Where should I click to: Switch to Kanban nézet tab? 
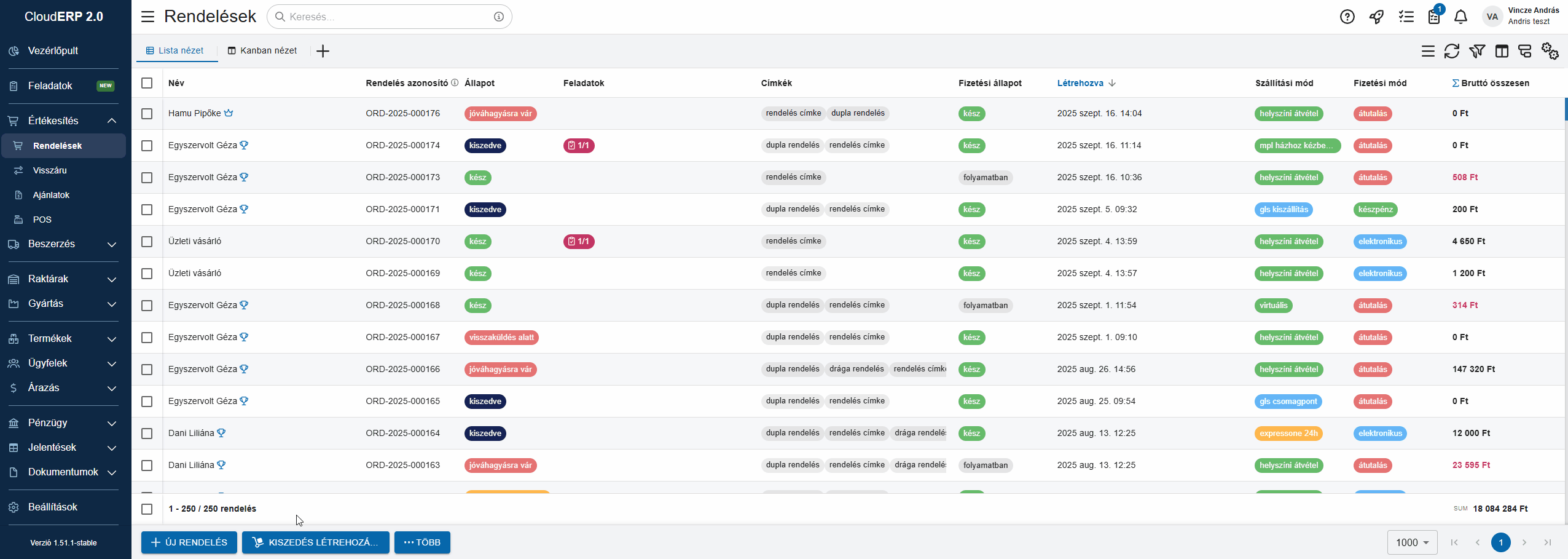coord(262,51)
